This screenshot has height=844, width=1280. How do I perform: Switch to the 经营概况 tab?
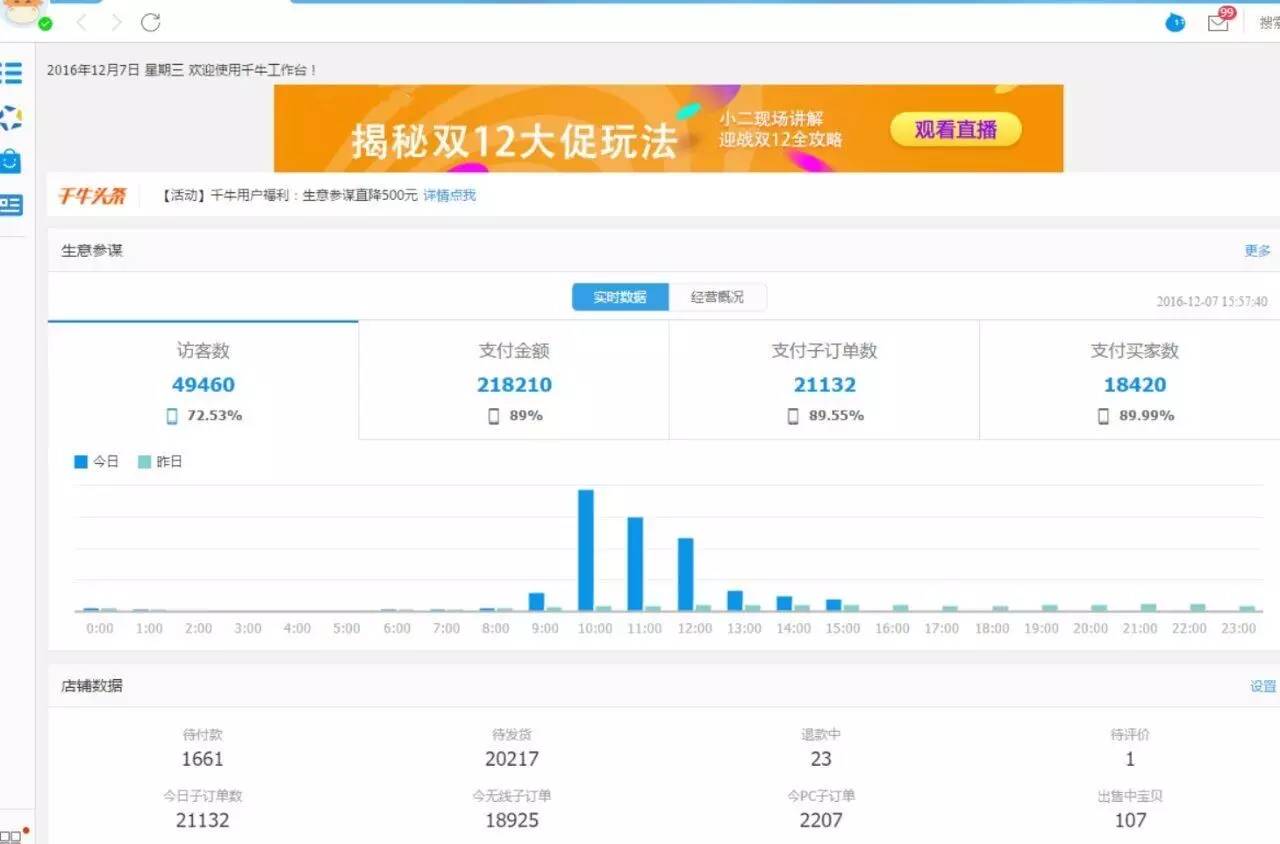pos(718,297)
